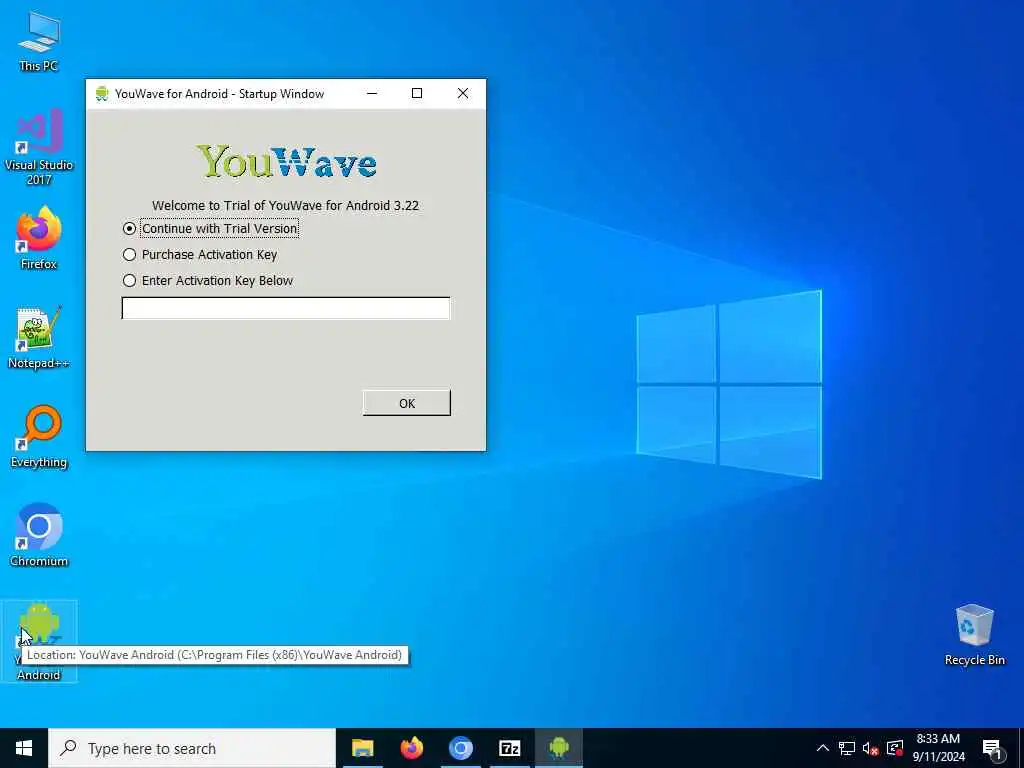This screenshot has width=1024, height=768.
Task: Show hidden system tray icons
Action: (823, 748)
